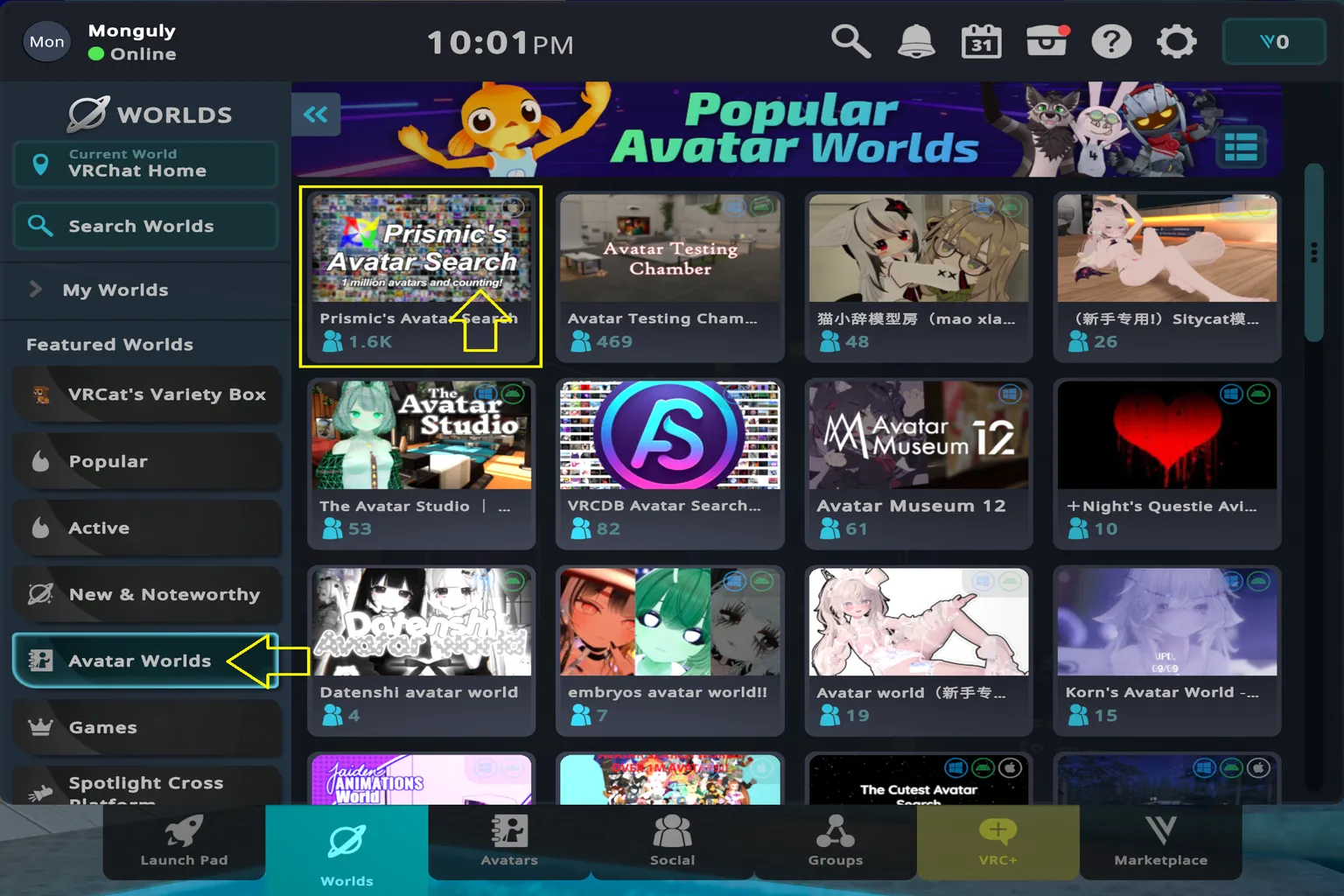Open Social tab in bottom bar
The image size is (1344, 896).
pyautogui.click(x=672, y=842)
